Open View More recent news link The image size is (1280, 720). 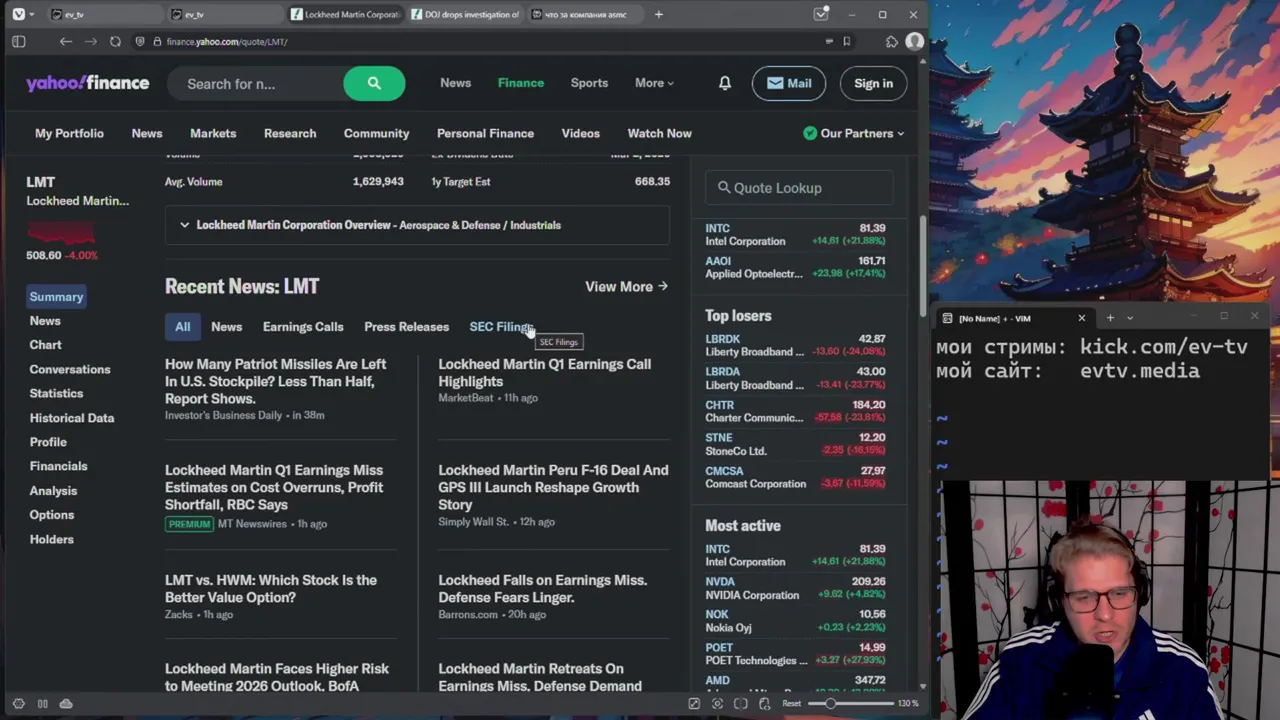pyautogui.click(x=626, y=287)
